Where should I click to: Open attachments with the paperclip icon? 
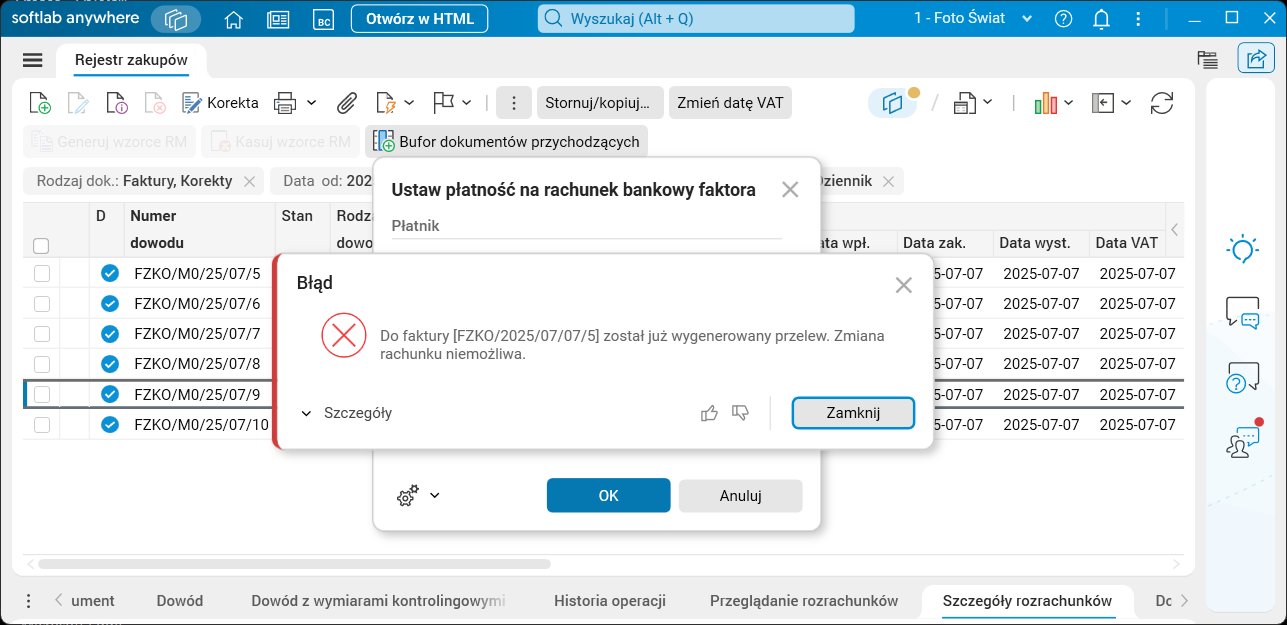(347, 102)
